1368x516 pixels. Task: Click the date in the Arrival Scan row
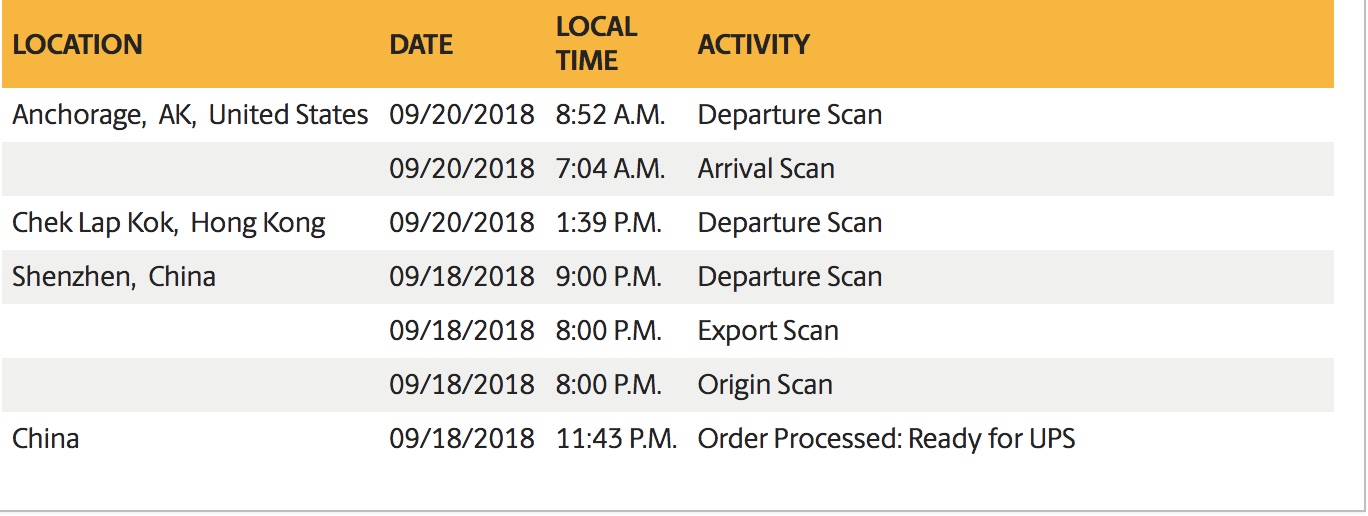(462, 169)
